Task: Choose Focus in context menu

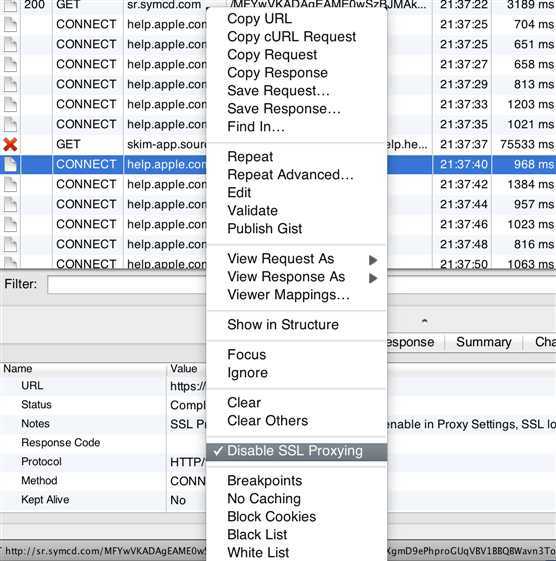Action: click(247, 355)
